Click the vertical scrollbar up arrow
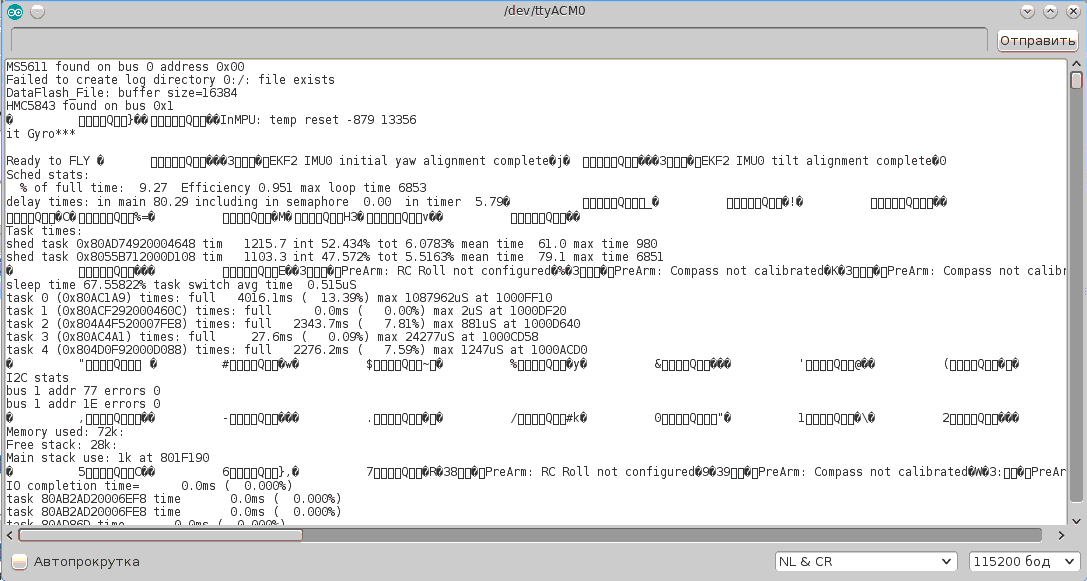 1076,64
